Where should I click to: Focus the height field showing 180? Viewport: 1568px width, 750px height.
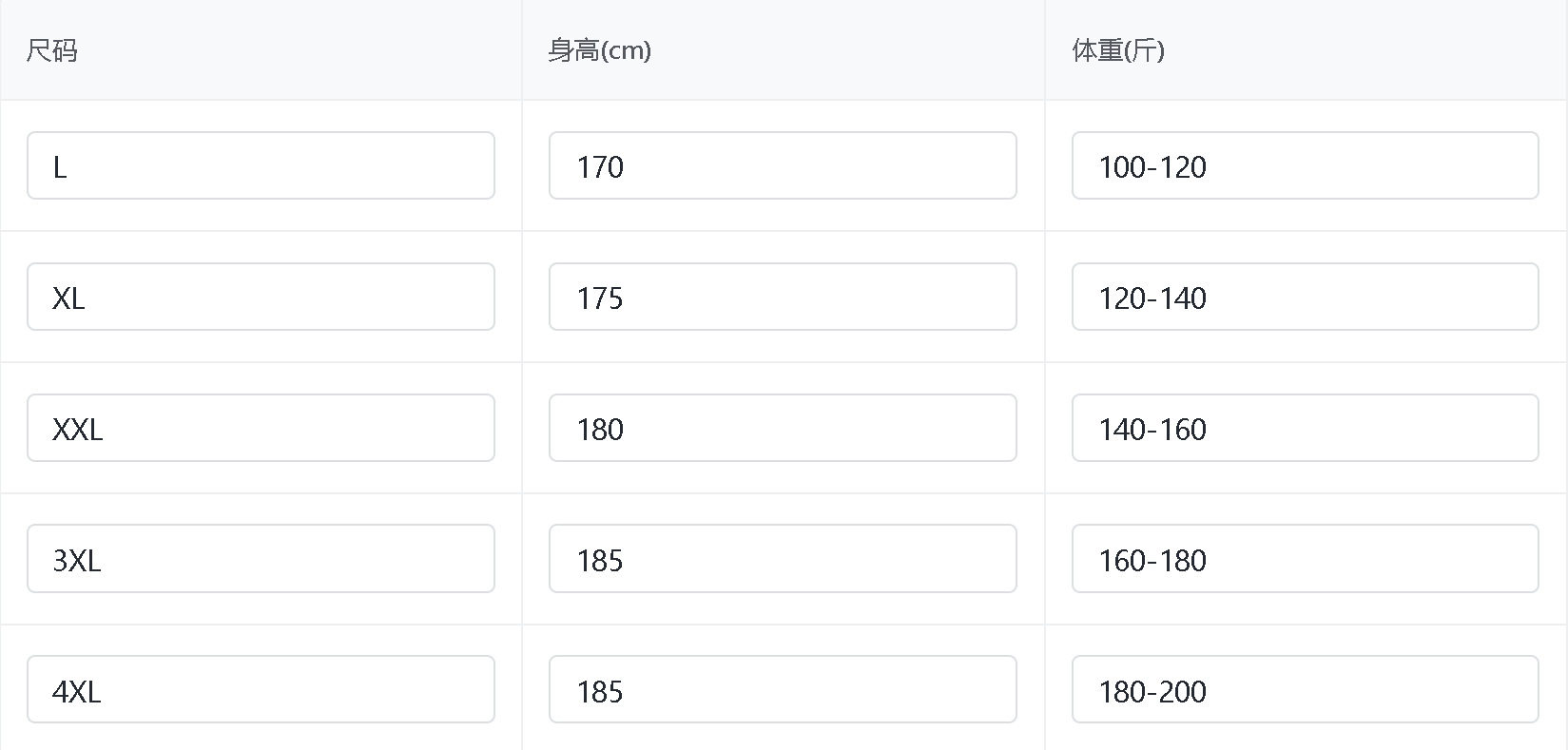(x=783, y=429)
